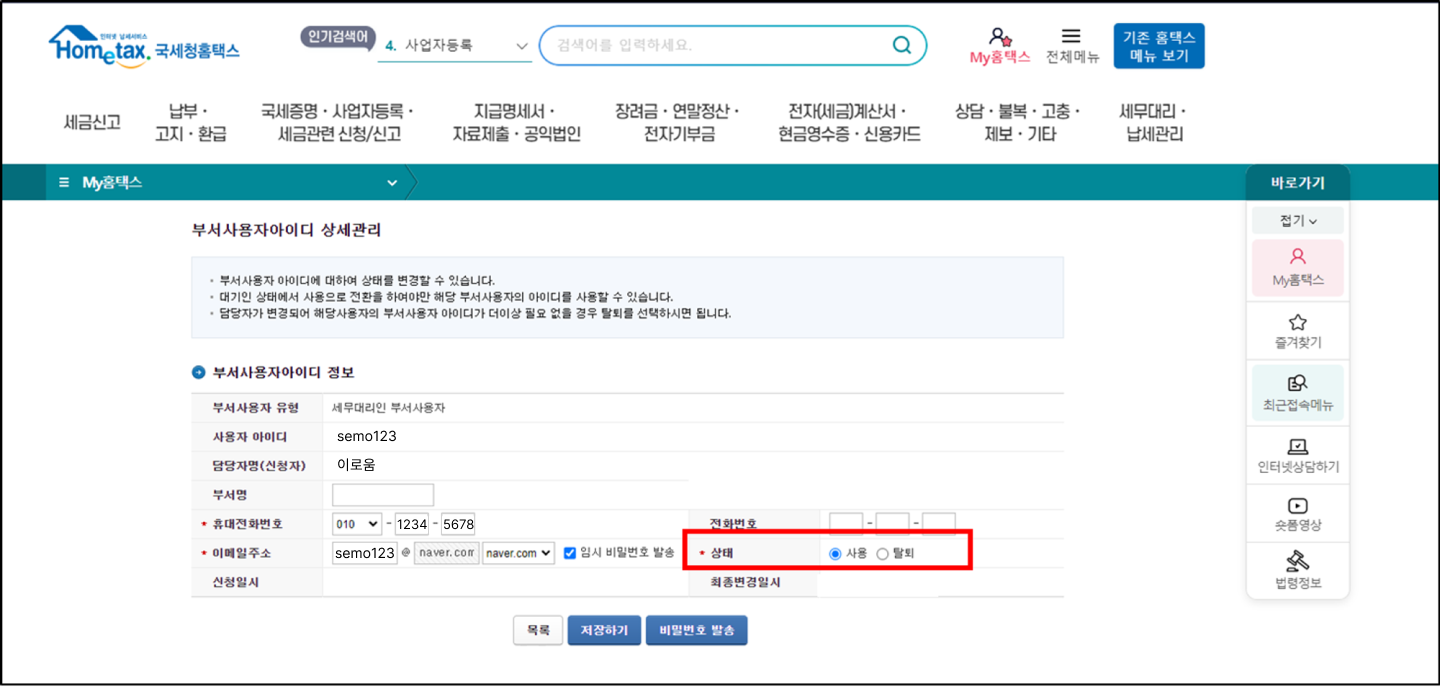Open 전체메뉴 hamburger icon

pyautogui.click(x=1071, y=37)
